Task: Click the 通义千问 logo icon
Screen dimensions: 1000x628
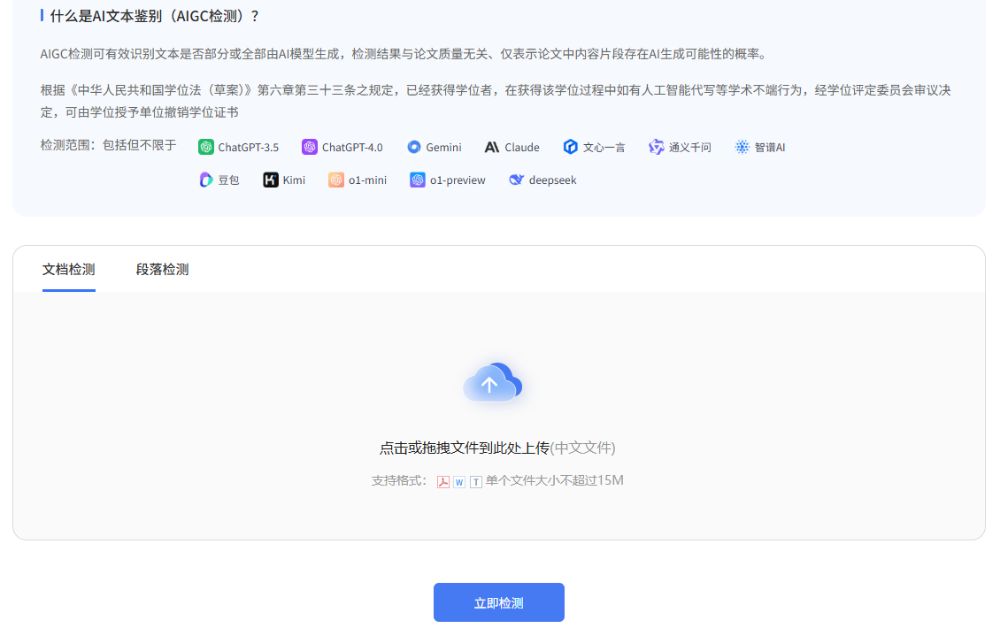Action: [656, 147]
